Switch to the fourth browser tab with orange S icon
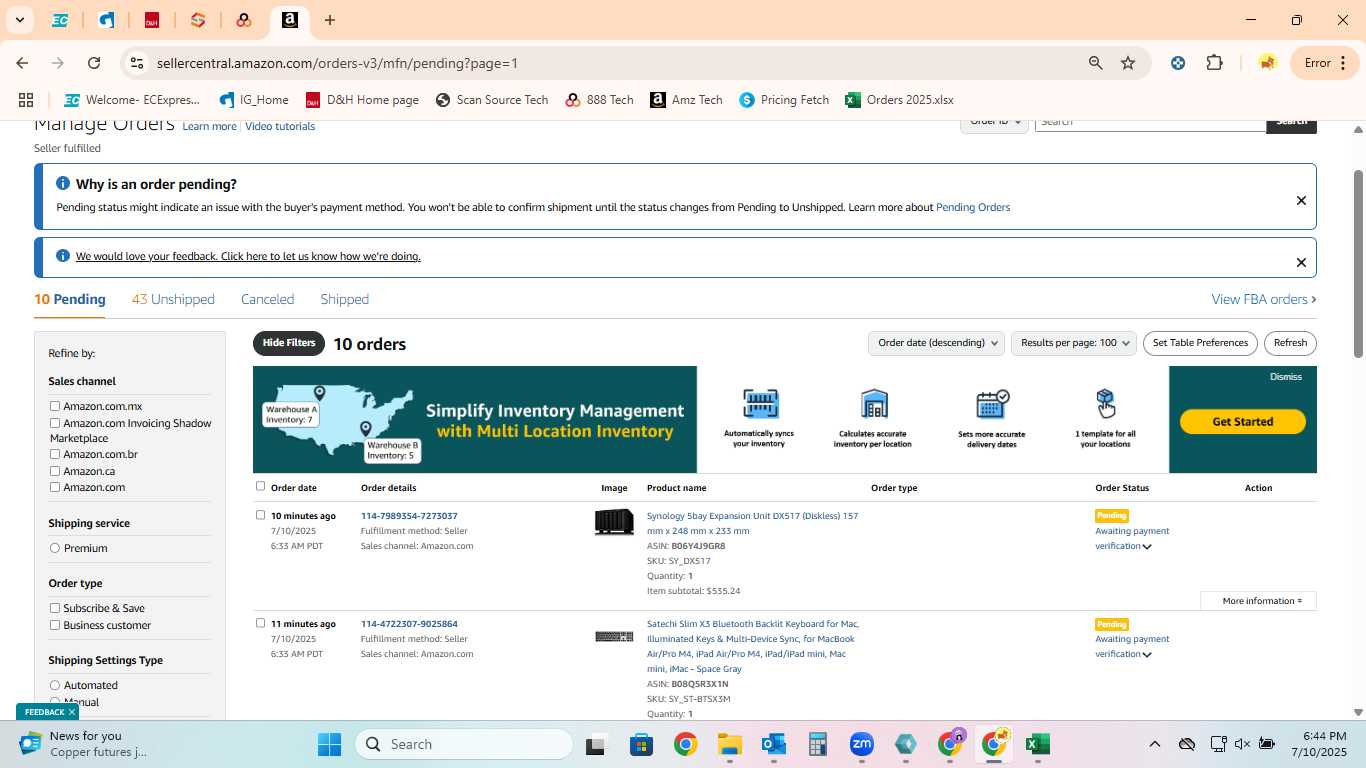Viewport: 1366px width, 768px height. 198,20
